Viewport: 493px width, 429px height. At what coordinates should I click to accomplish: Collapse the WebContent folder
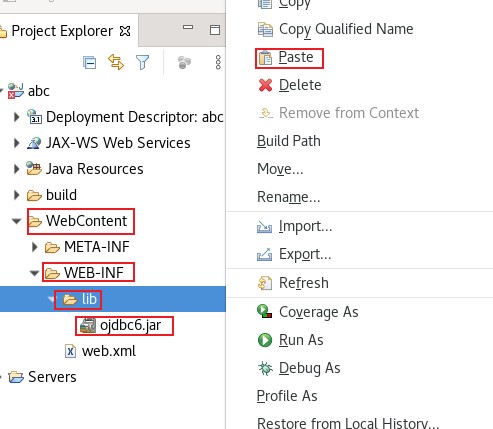click(x=16, y=221)
